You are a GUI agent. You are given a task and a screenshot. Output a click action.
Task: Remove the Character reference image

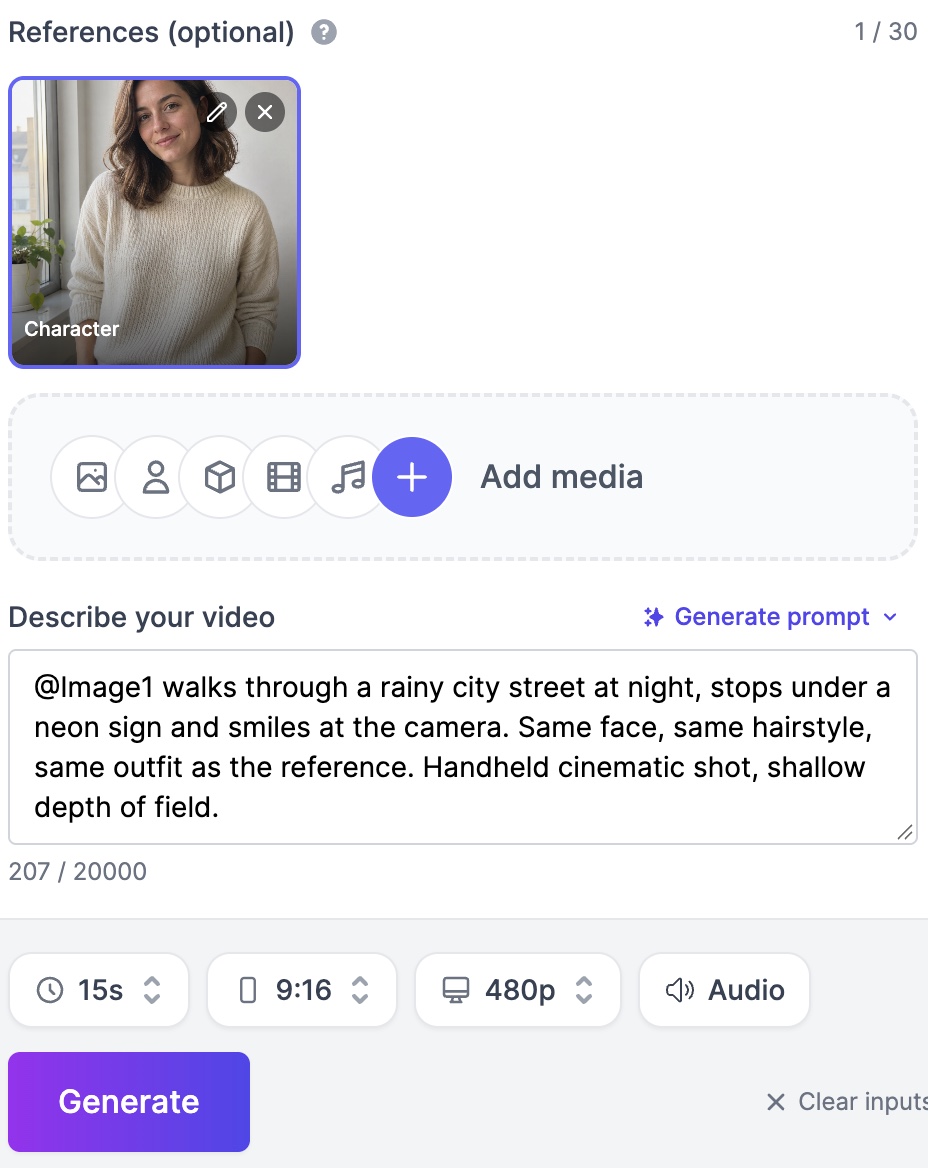(x=265, y=112)
